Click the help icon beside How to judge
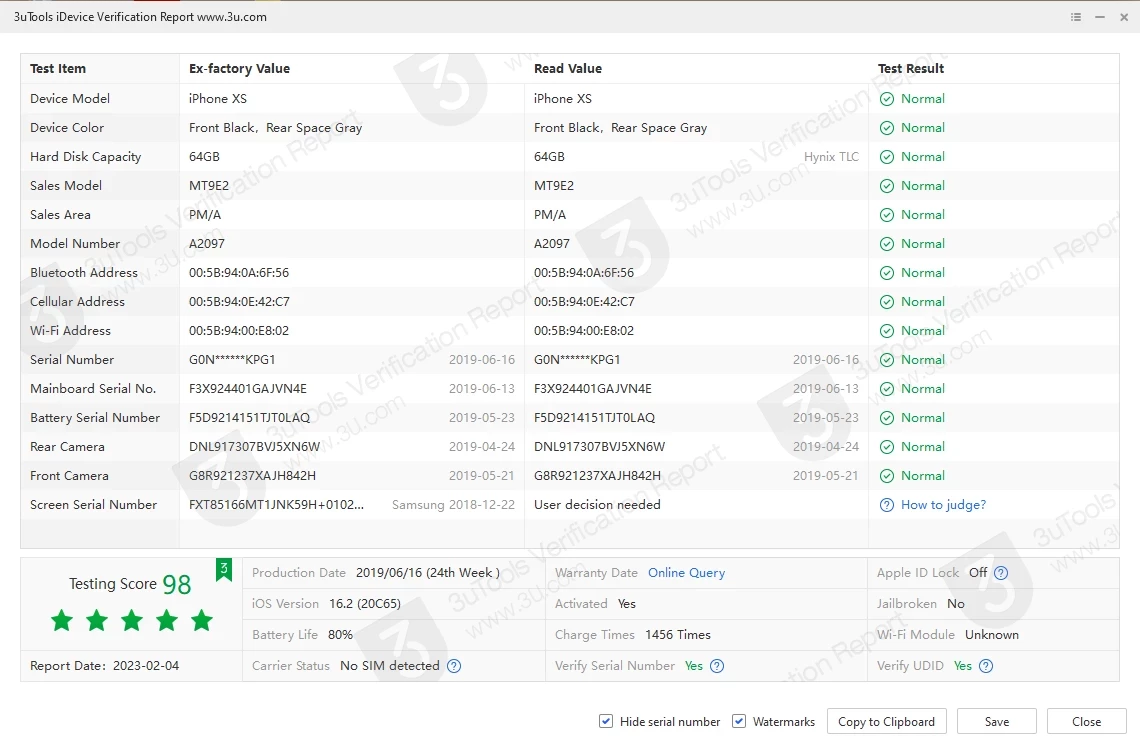Screen dimensions: 1140x750 pos(887,505)
